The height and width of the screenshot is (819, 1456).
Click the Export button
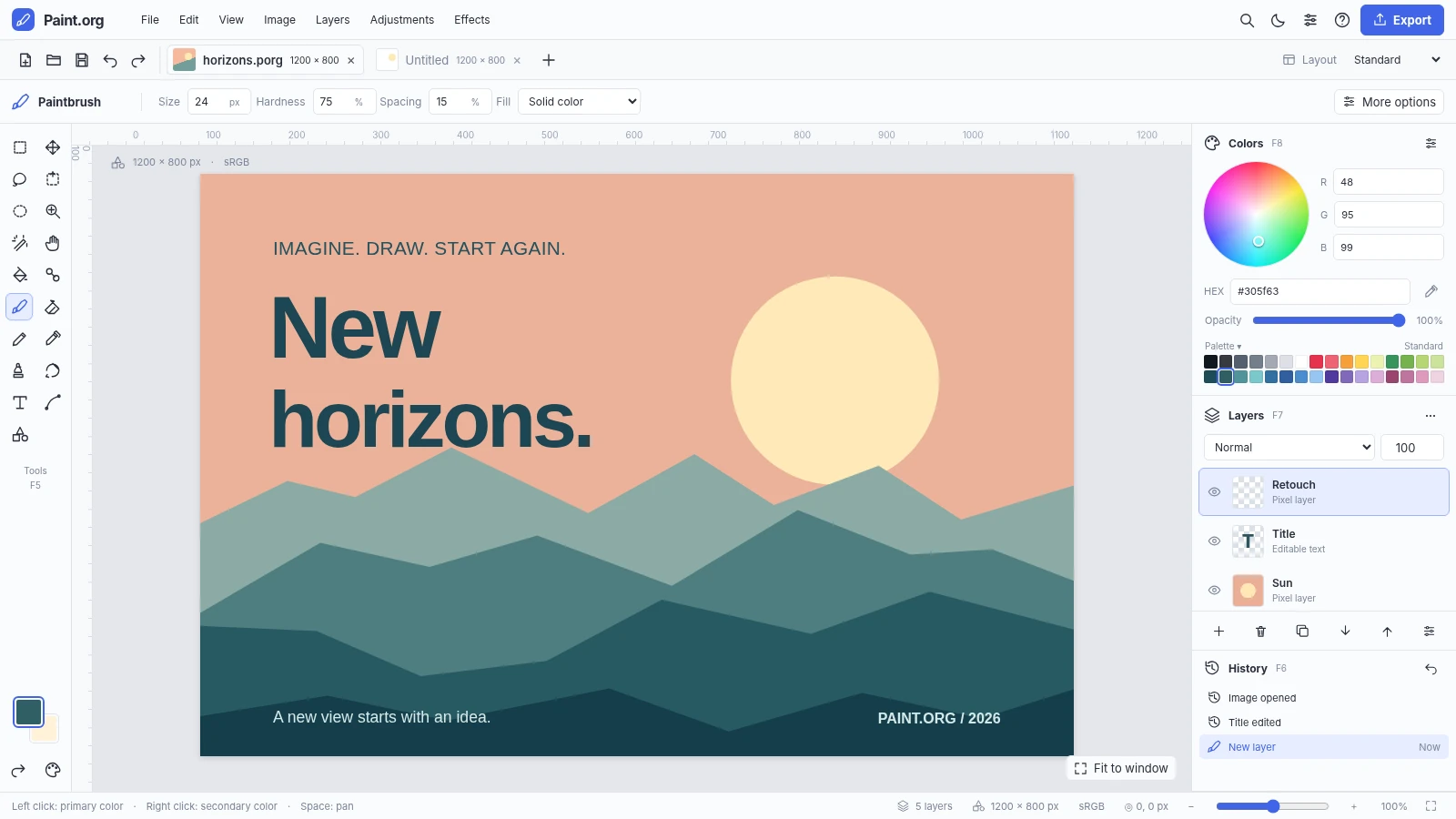pos(1401,20)
